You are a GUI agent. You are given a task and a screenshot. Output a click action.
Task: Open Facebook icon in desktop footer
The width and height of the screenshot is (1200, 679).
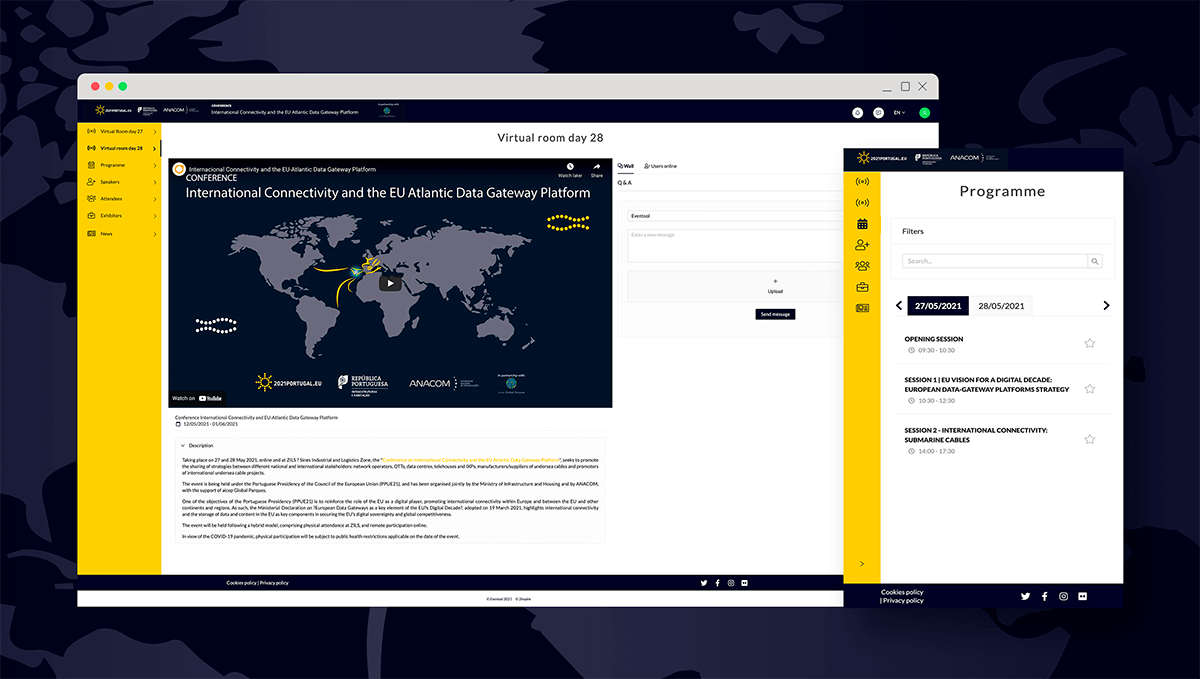[x=717, y=582]
